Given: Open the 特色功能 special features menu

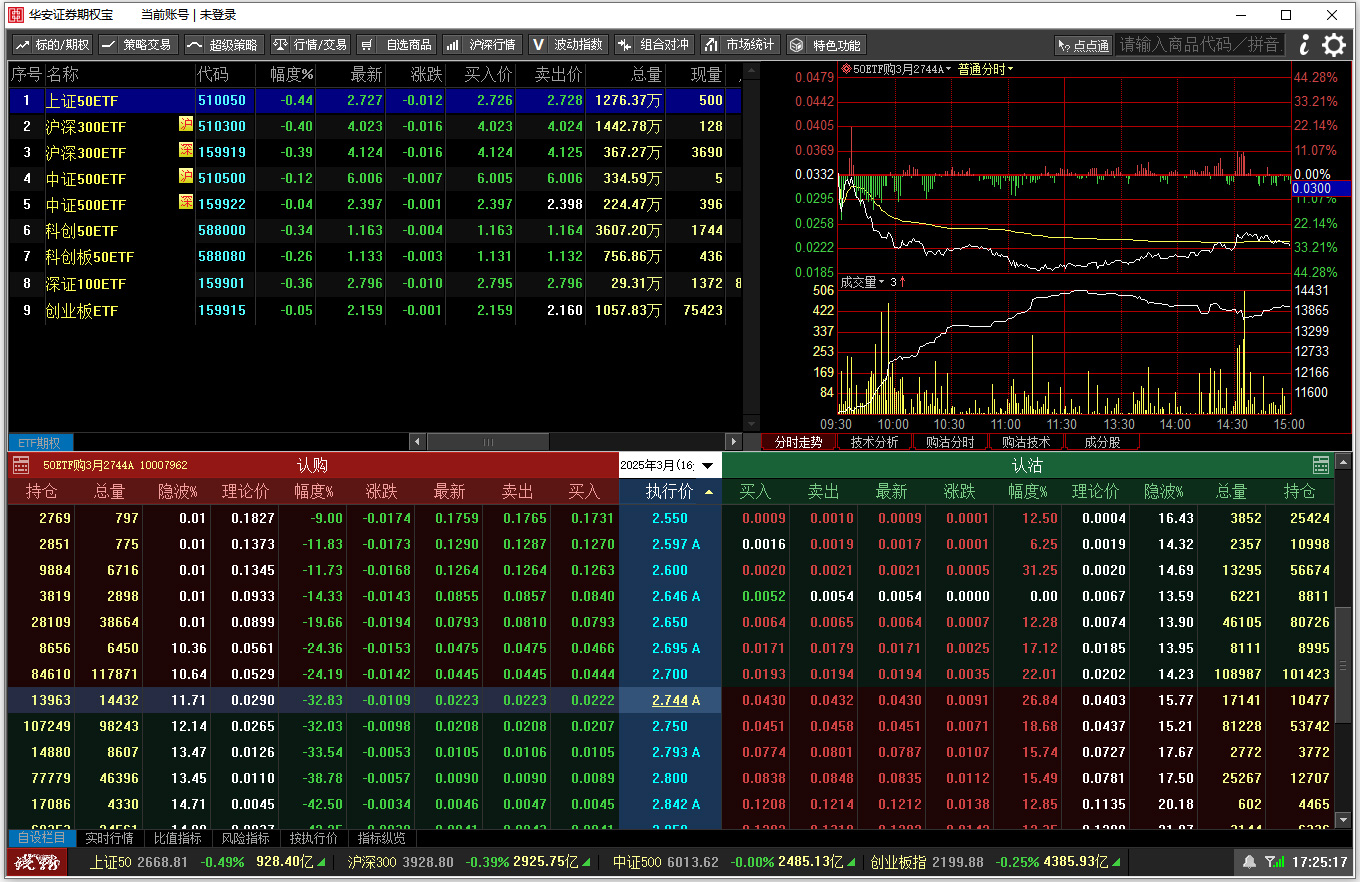Looking at the screenshot, I should pos(826,45).
